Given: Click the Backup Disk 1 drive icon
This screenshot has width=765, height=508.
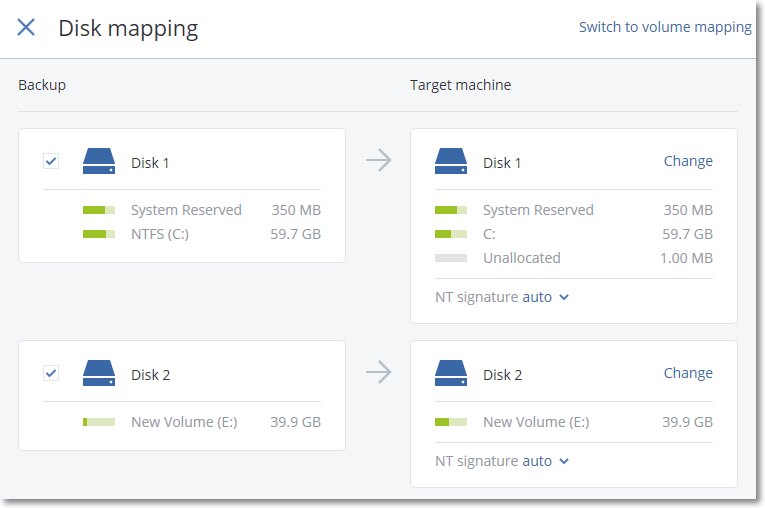Looking at the screenshot, I should tap(99, 161).
